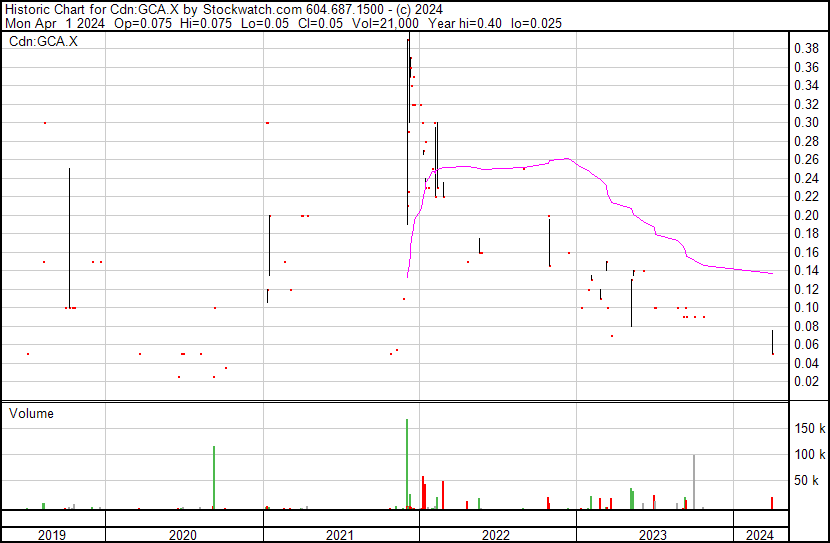Click the tall gray volume bar in late 2023
Image resolution: width=830 pixels, height=543 pixels.
[x=694, y=482]
